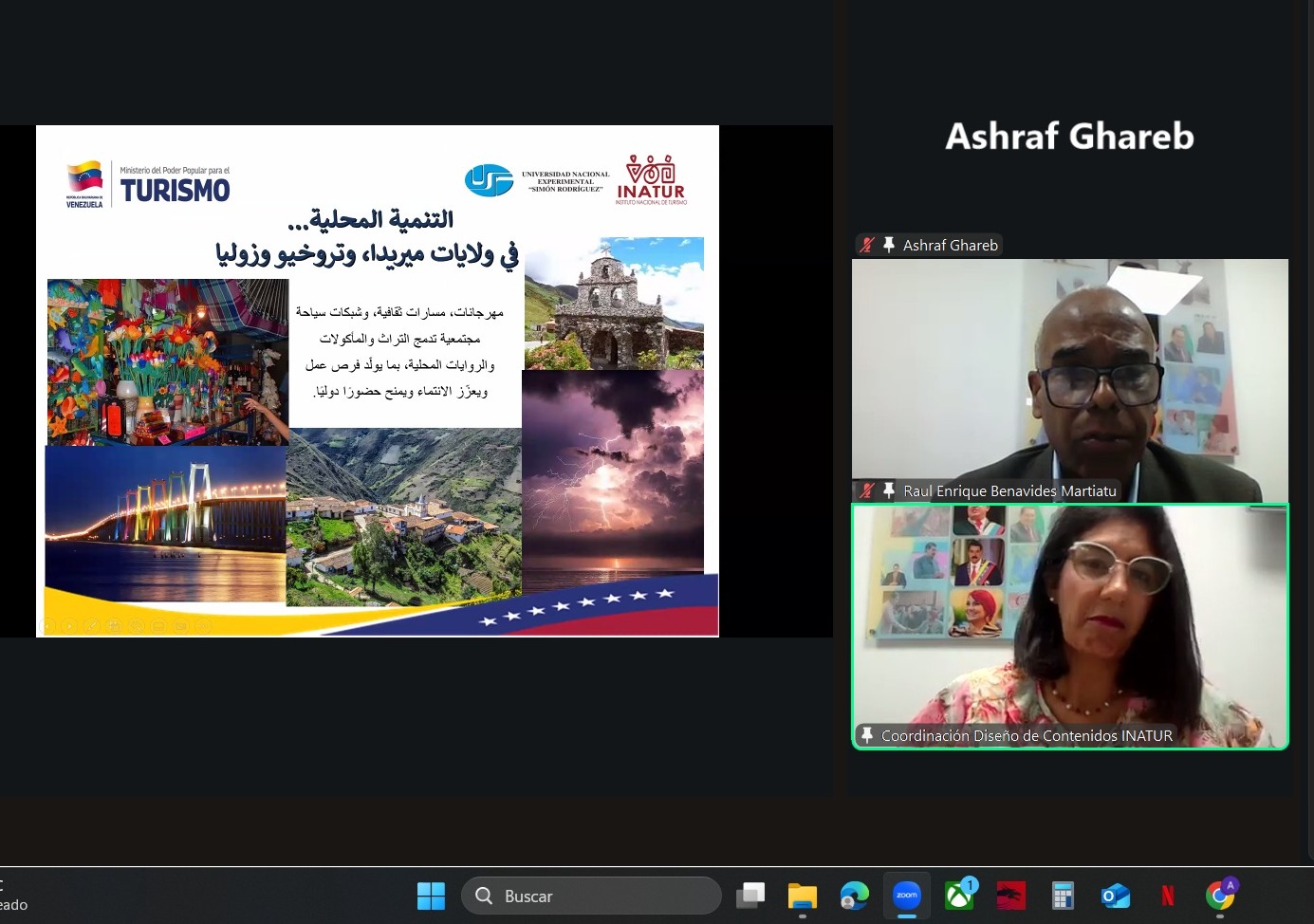Screen dimensions: 1314x924
Task: Open Task View from the taskbar
Action: 750,896
